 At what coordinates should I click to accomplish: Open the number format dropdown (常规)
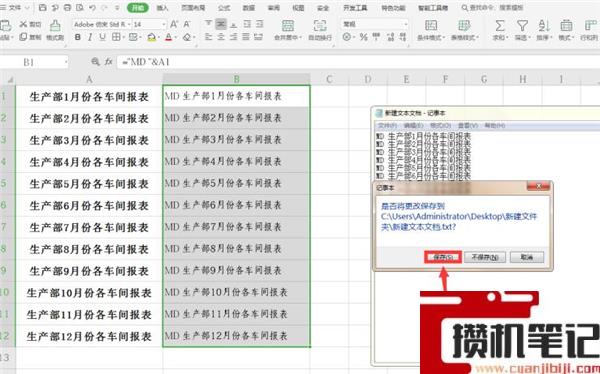tap(406, 24)
